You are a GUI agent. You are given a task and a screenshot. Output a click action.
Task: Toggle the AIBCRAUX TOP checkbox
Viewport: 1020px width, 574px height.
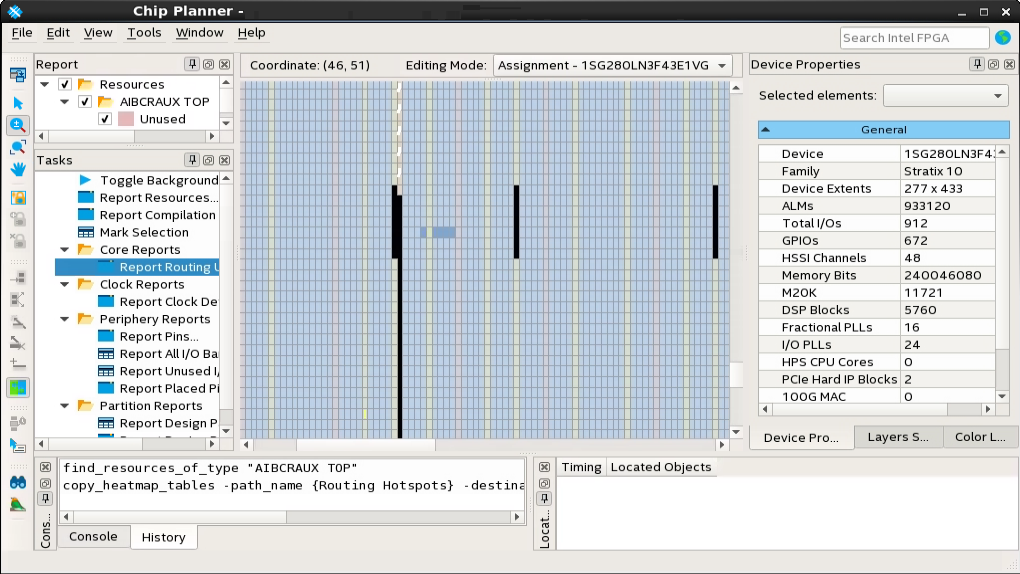coord(85,102)
